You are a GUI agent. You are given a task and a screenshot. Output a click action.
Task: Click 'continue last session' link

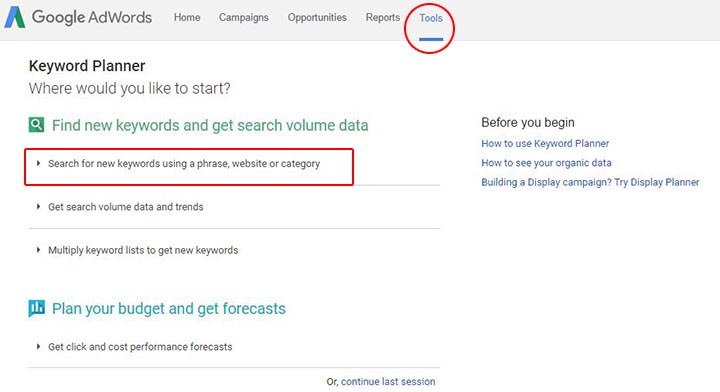coord(388,381)
